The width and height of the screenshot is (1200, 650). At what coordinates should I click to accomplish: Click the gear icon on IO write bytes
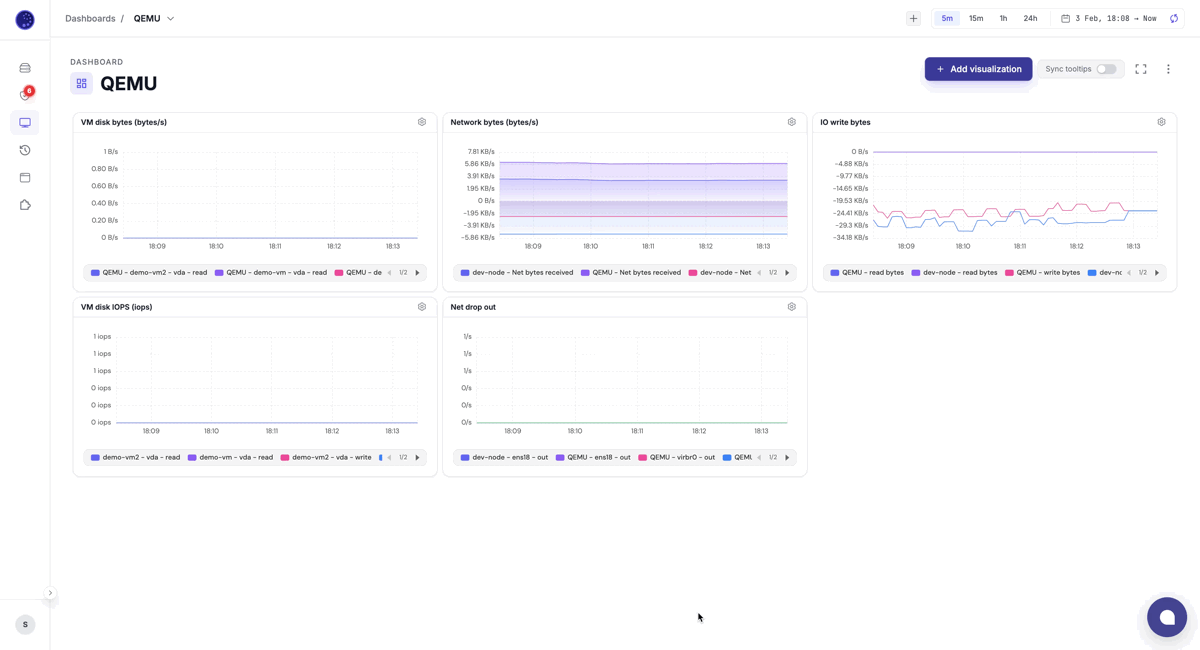(1161, 122)
